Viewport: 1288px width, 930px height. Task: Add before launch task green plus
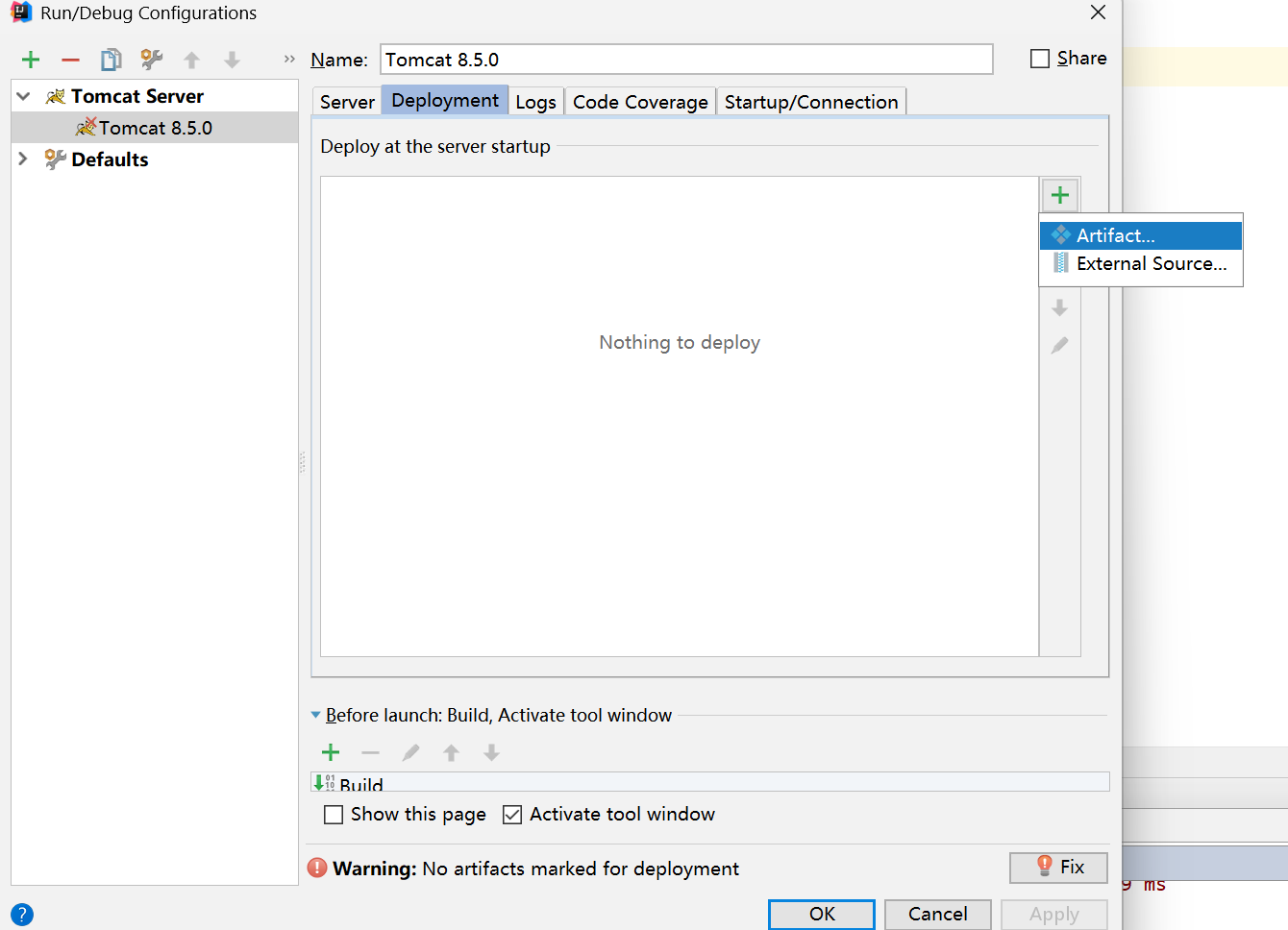click(x=331, y=752)
